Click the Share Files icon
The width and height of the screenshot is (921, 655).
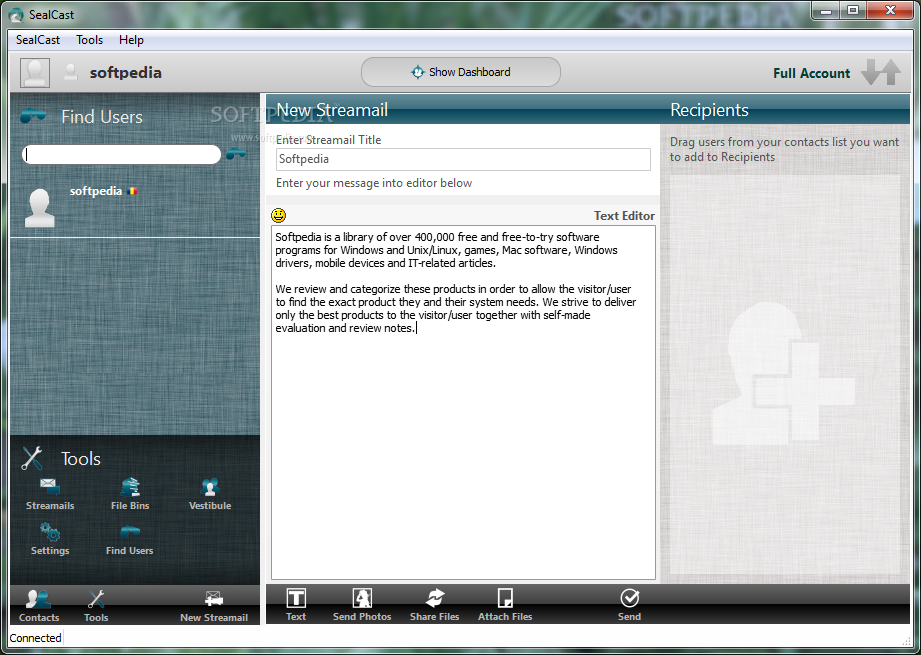435,598
